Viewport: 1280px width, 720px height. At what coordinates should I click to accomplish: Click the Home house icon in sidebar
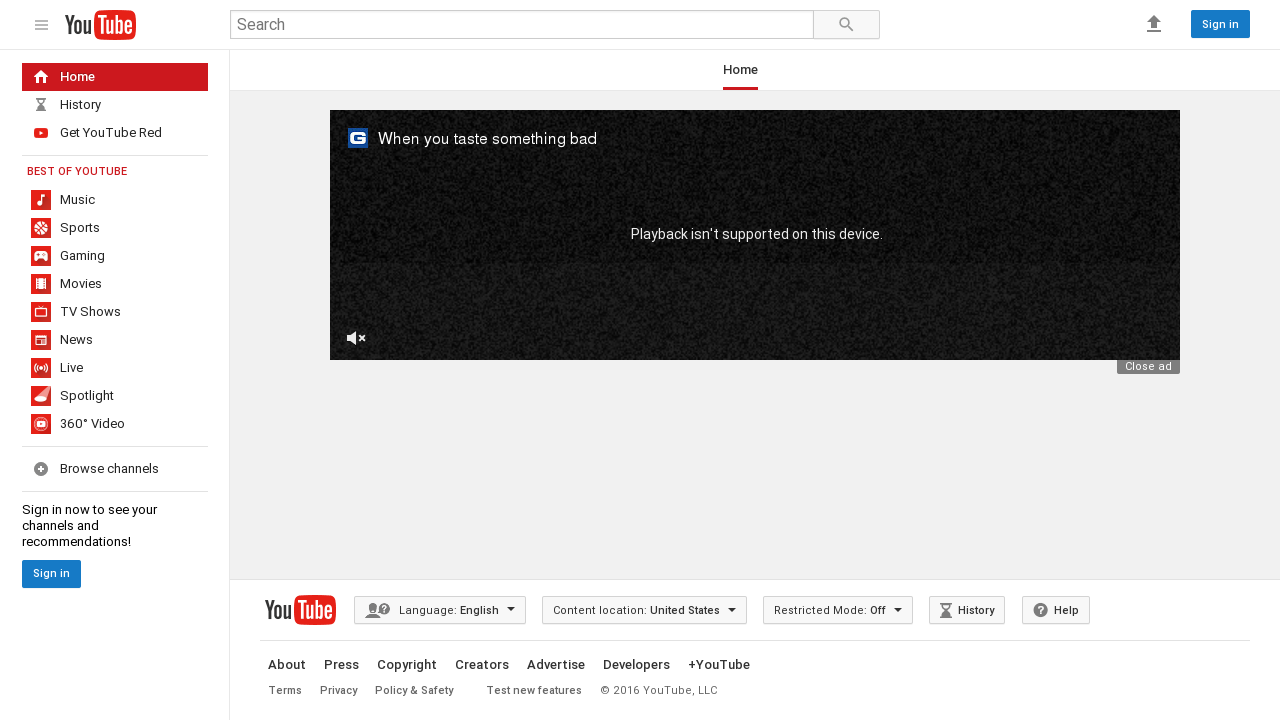(41, 77)
